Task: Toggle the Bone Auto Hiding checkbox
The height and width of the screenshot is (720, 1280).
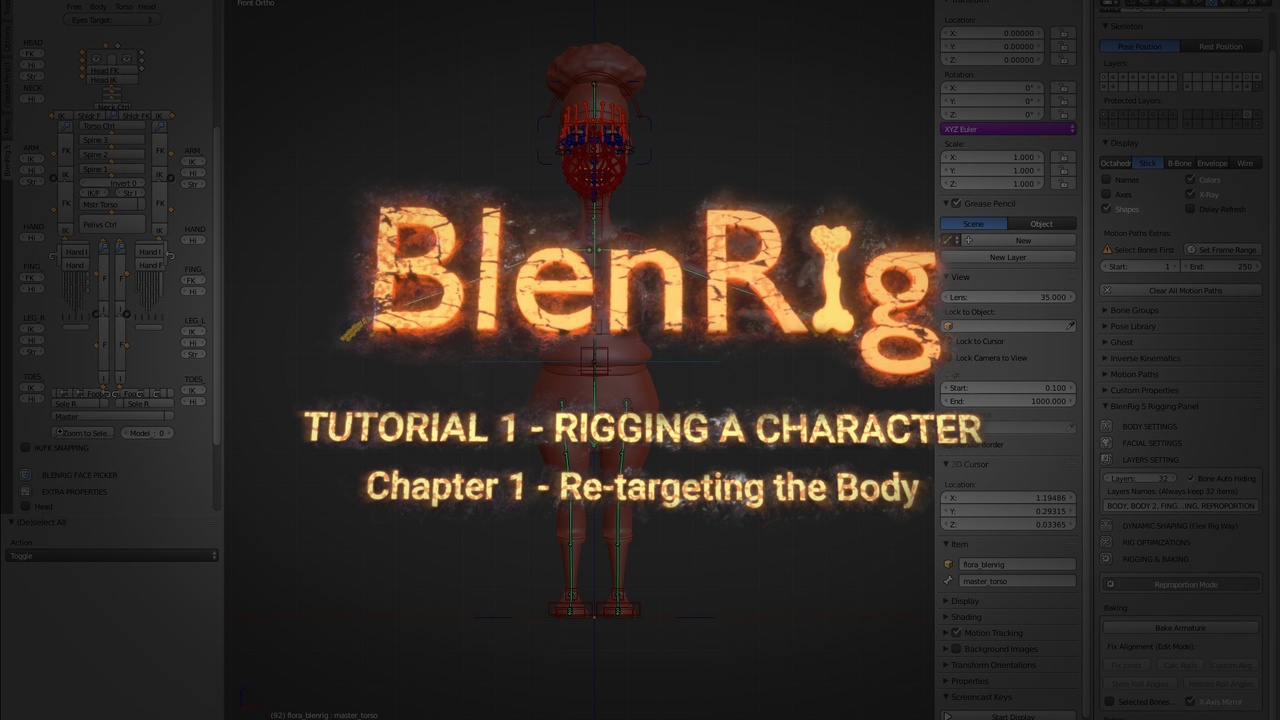Action: (x=1190, y=479)
